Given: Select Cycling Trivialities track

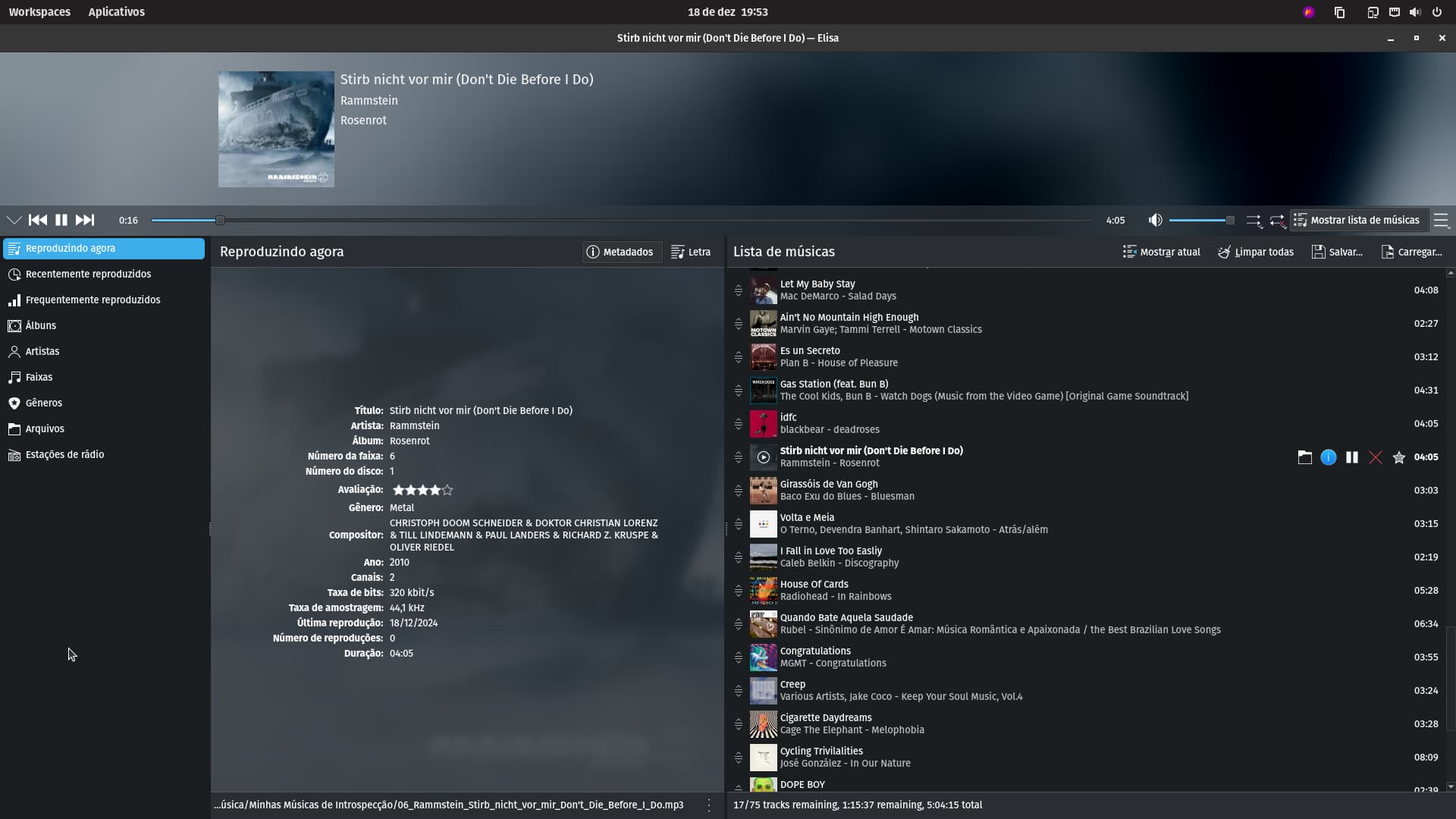Looking at the screenshot, I should [x=1085, y=757].
